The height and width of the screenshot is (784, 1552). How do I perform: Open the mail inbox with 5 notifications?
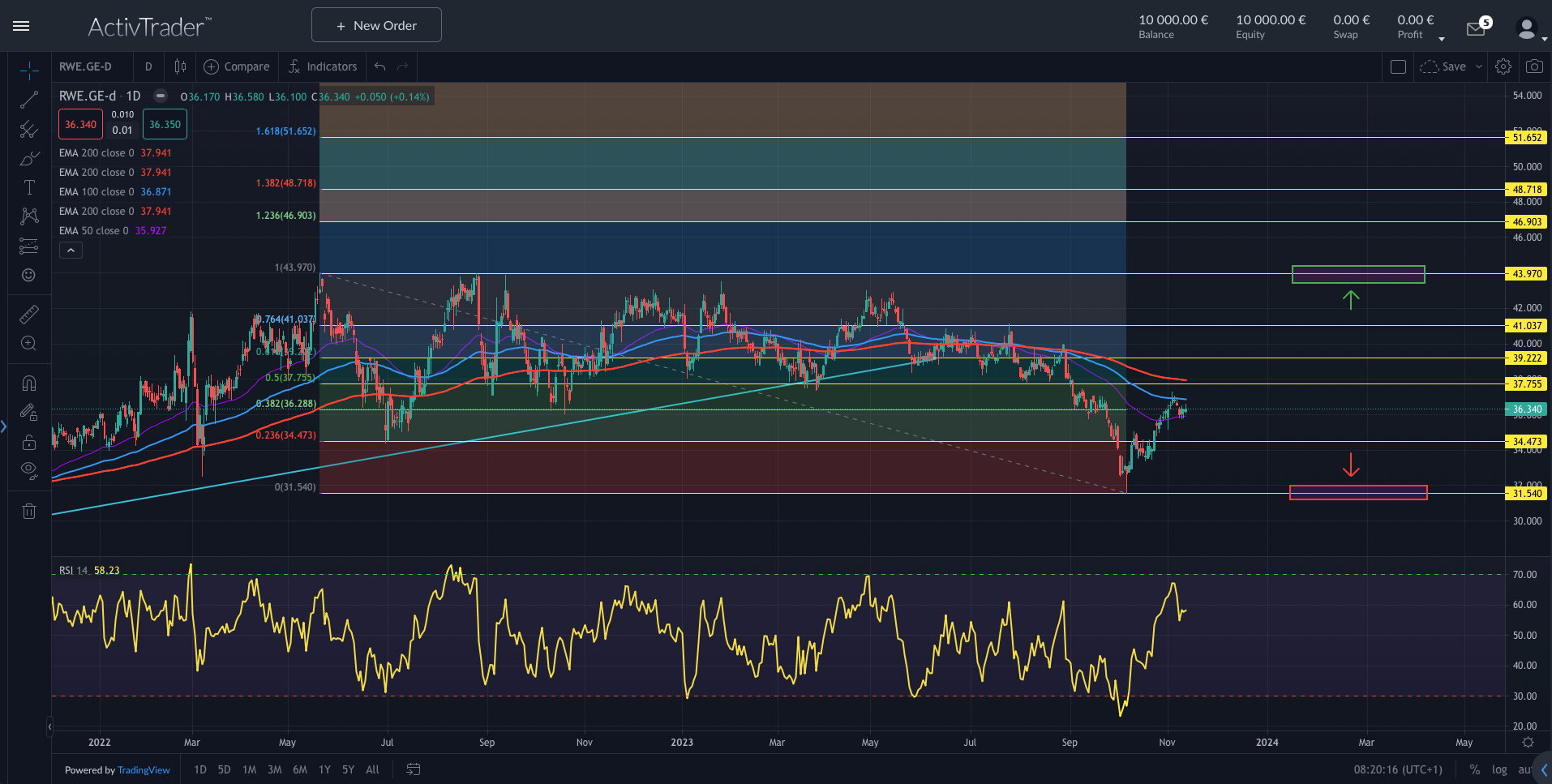(1476, 29)
